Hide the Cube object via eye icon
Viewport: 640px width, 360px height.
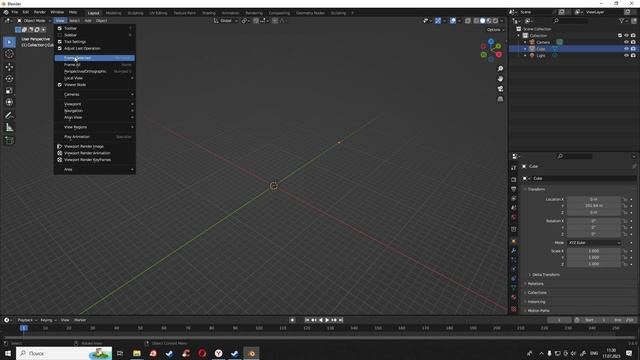coord(626,49)
